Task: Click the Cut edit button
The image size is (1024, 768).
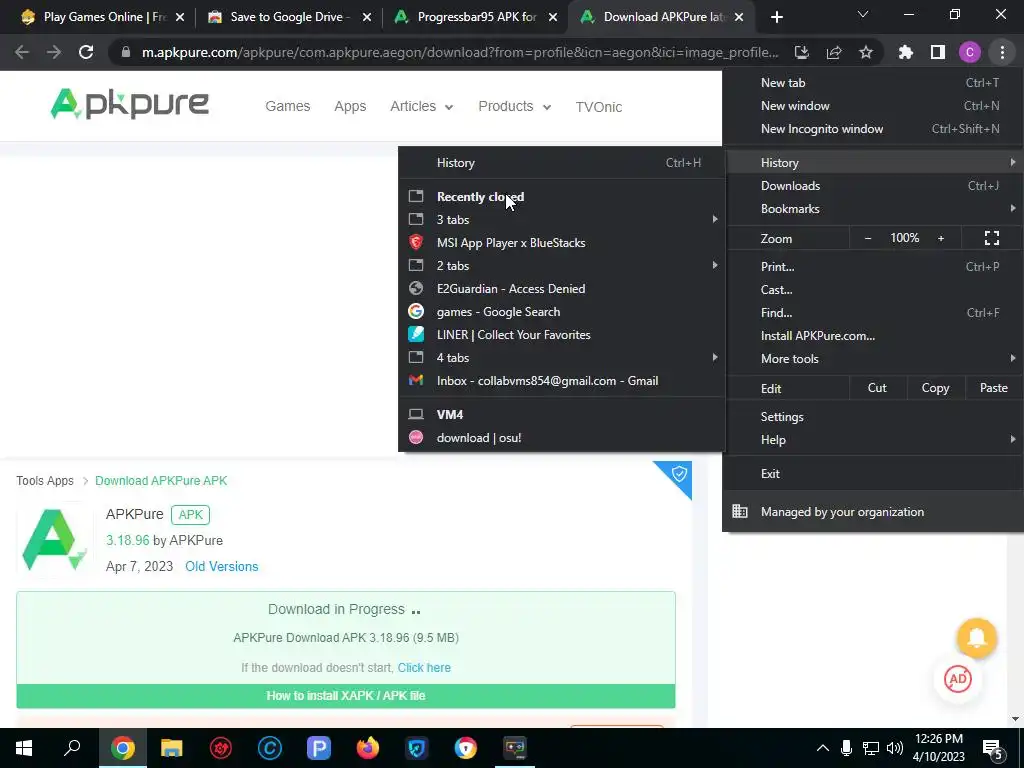Action: pos(877,388)
